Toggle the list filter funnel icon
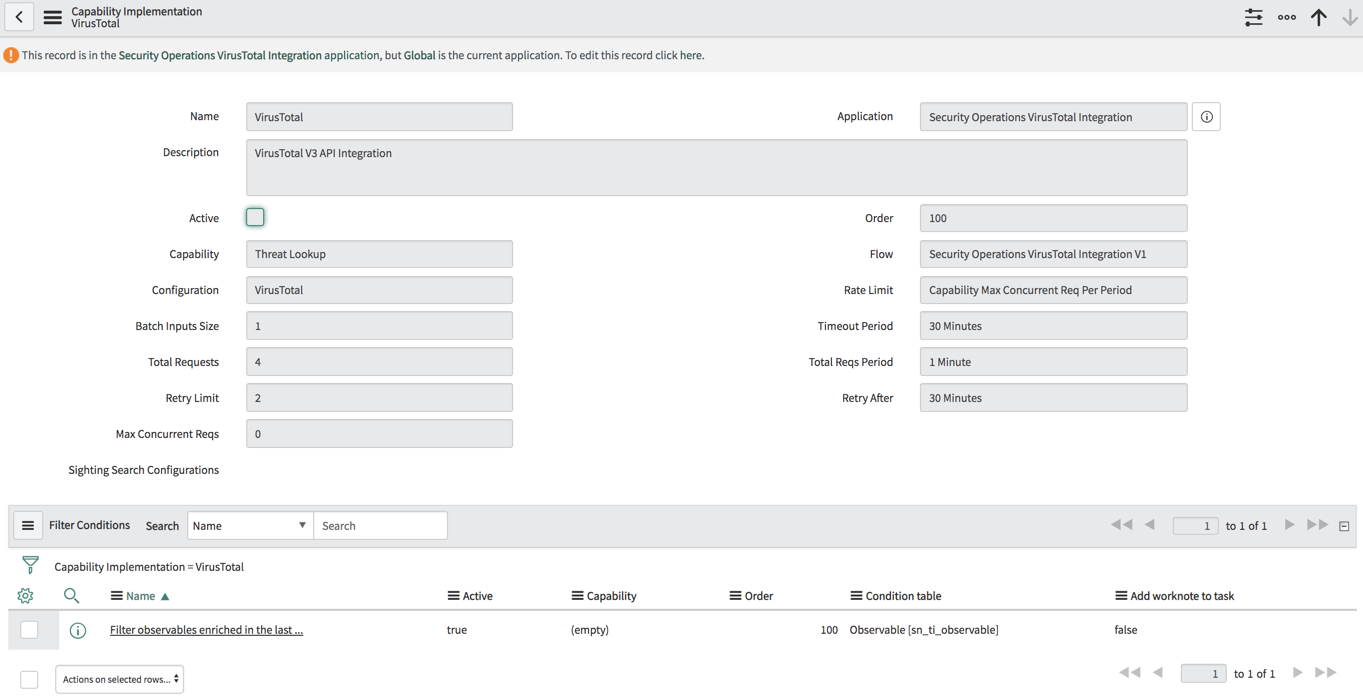The height and width of the screenshot is (696, 1363). click(30, 566)
